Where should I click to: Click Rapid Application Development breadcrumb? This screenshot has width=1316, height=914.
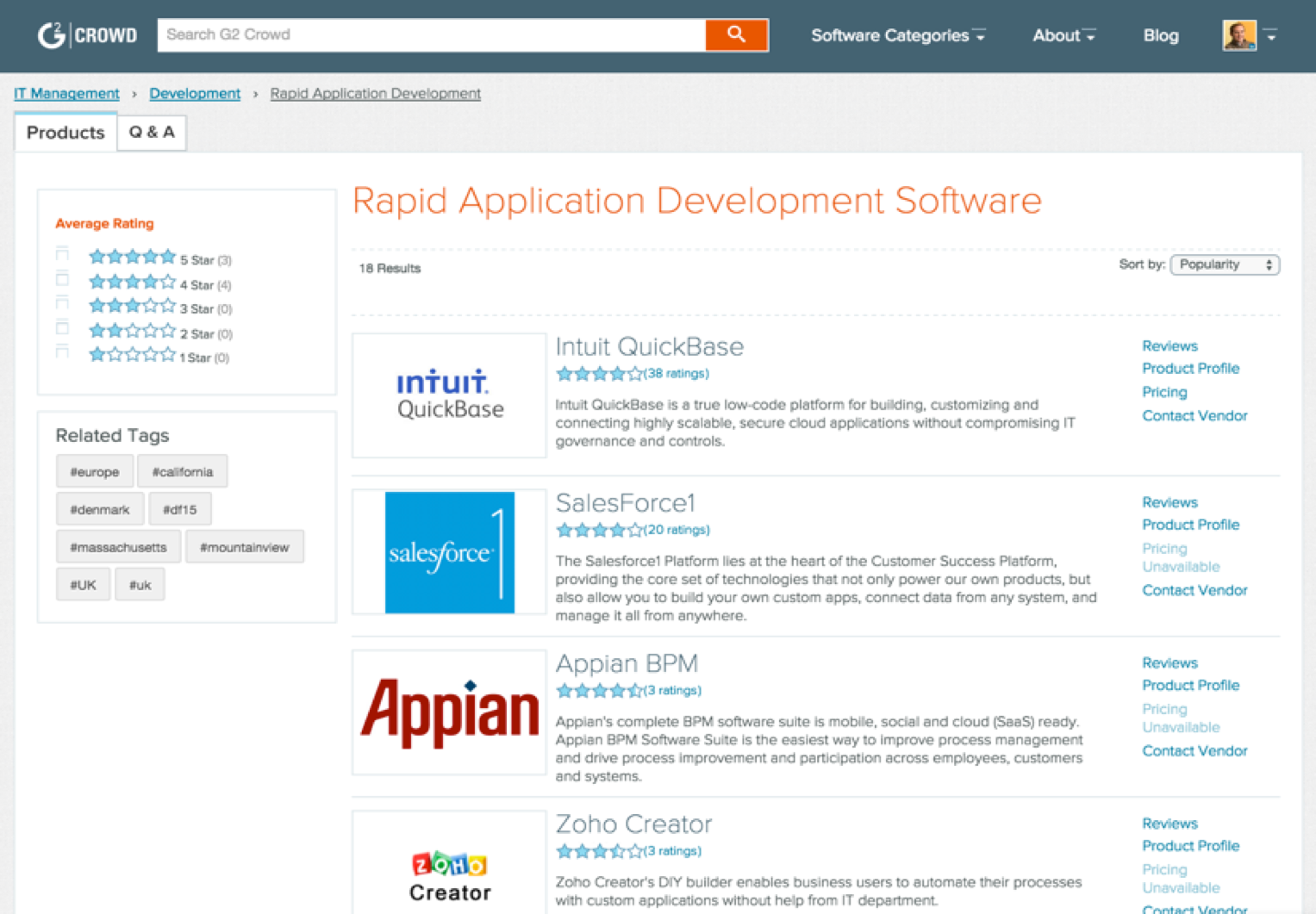(376, 93)
